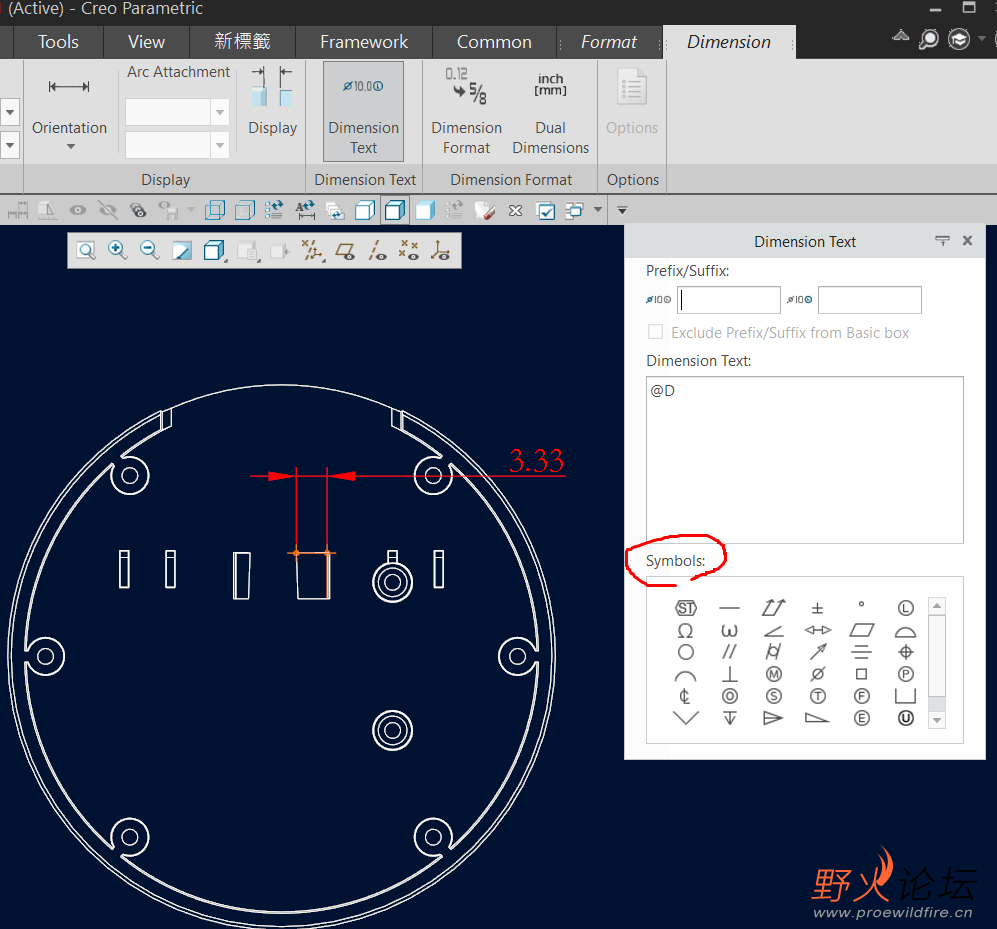Image resolution: width=997 pixels, height=929 pixels.
Task: Open the learning connector graduation cap icon
Action: (x=959, y=39)
